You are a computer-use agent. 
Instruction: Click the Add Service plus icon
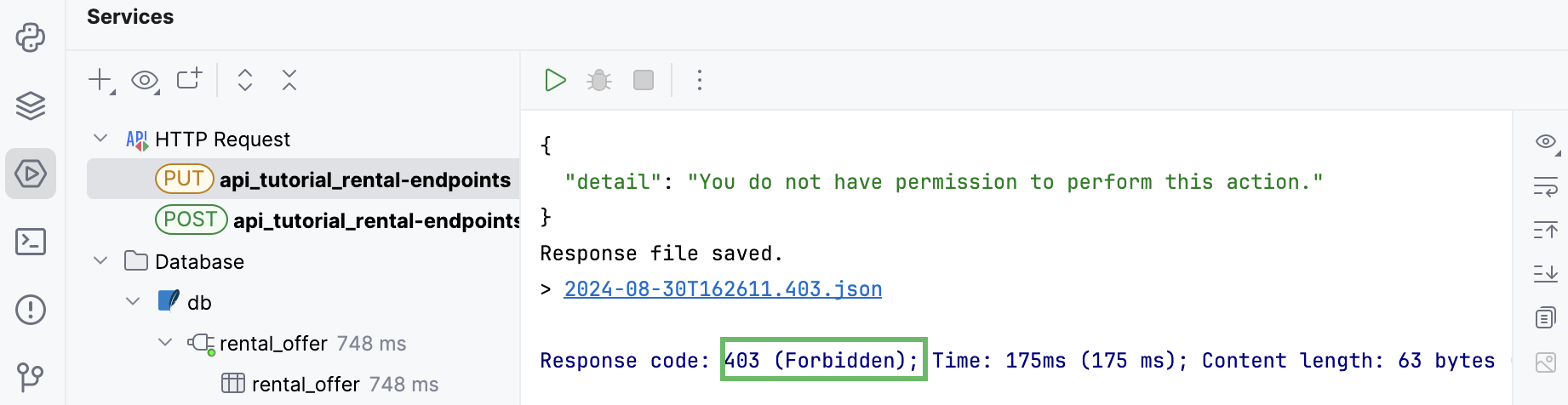pyautogui.click(x=100, y=80)
